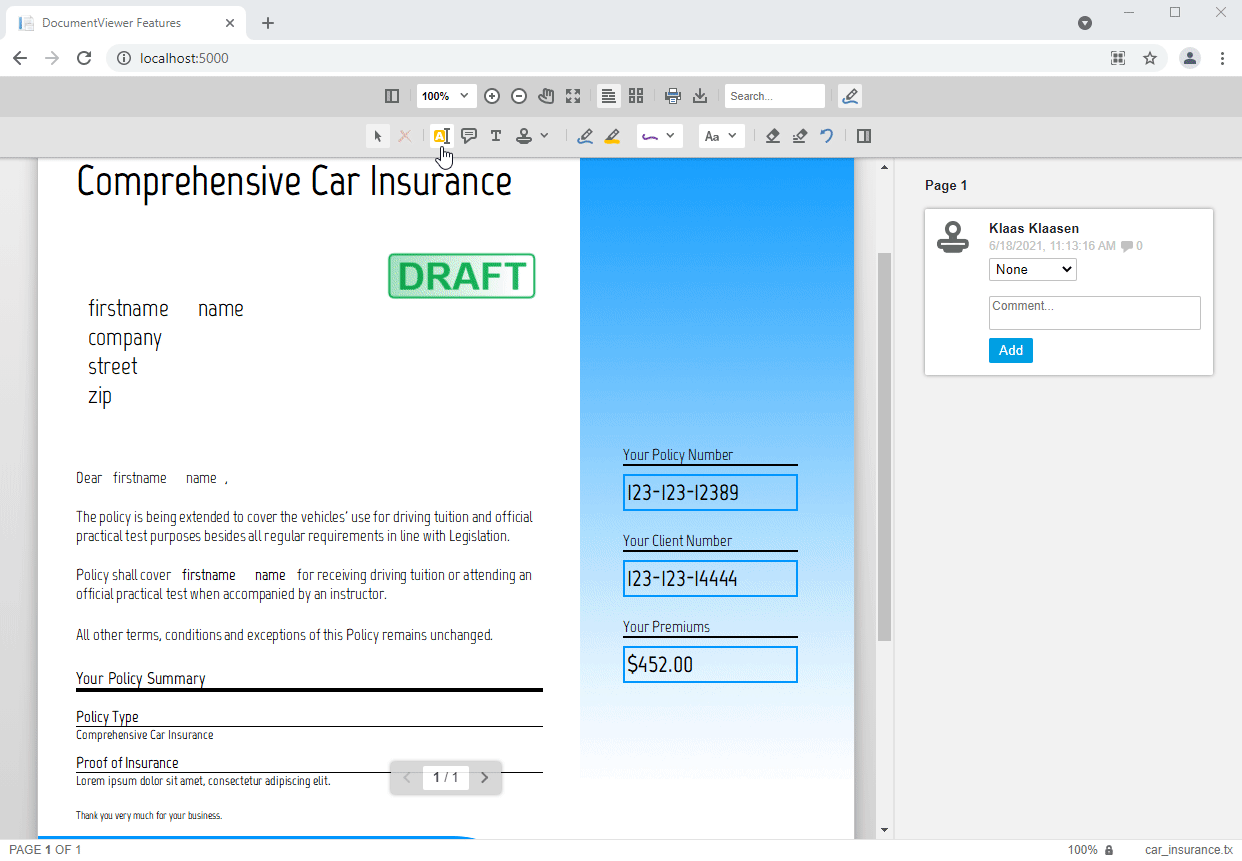Zoom in with the plus circle icon
The width and height of the screenshot is (1242, 861).
click(492, 96)
